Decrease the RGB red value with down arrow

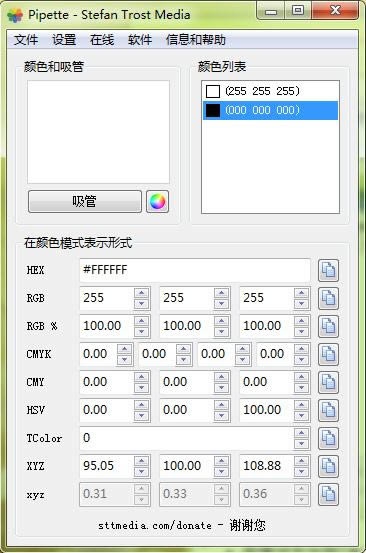click(x=141, y=304)
